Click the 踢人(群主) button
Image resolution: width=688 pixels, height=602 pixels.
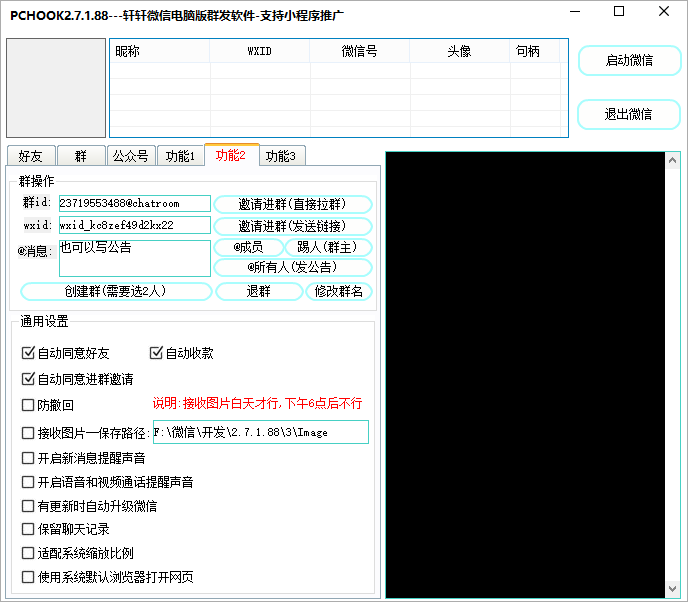pos(328,247)
